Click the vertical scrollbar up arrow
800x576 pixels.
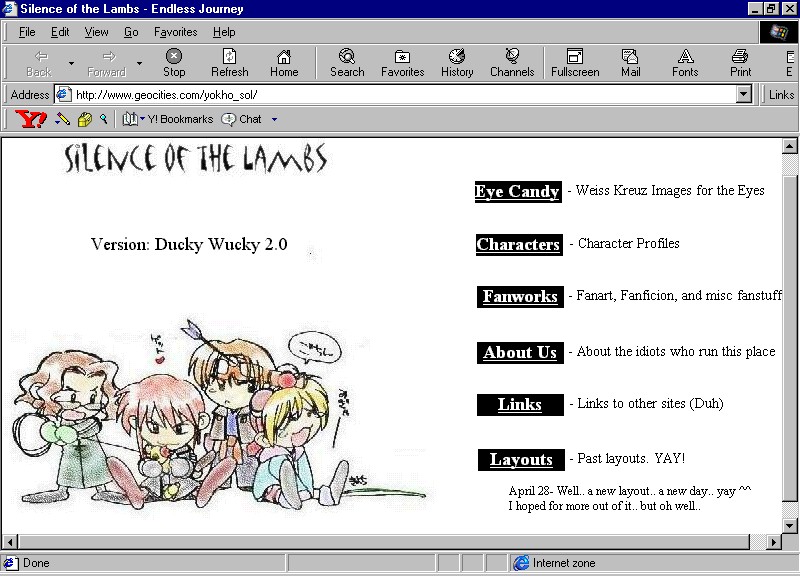coord(789,147)
